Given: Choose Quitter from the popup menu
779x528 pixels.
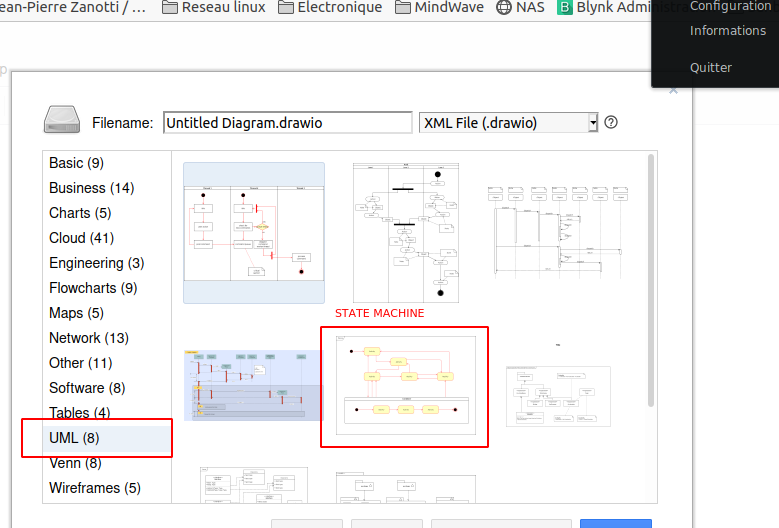Looking at the screenshot, I should tap(710, 68).
